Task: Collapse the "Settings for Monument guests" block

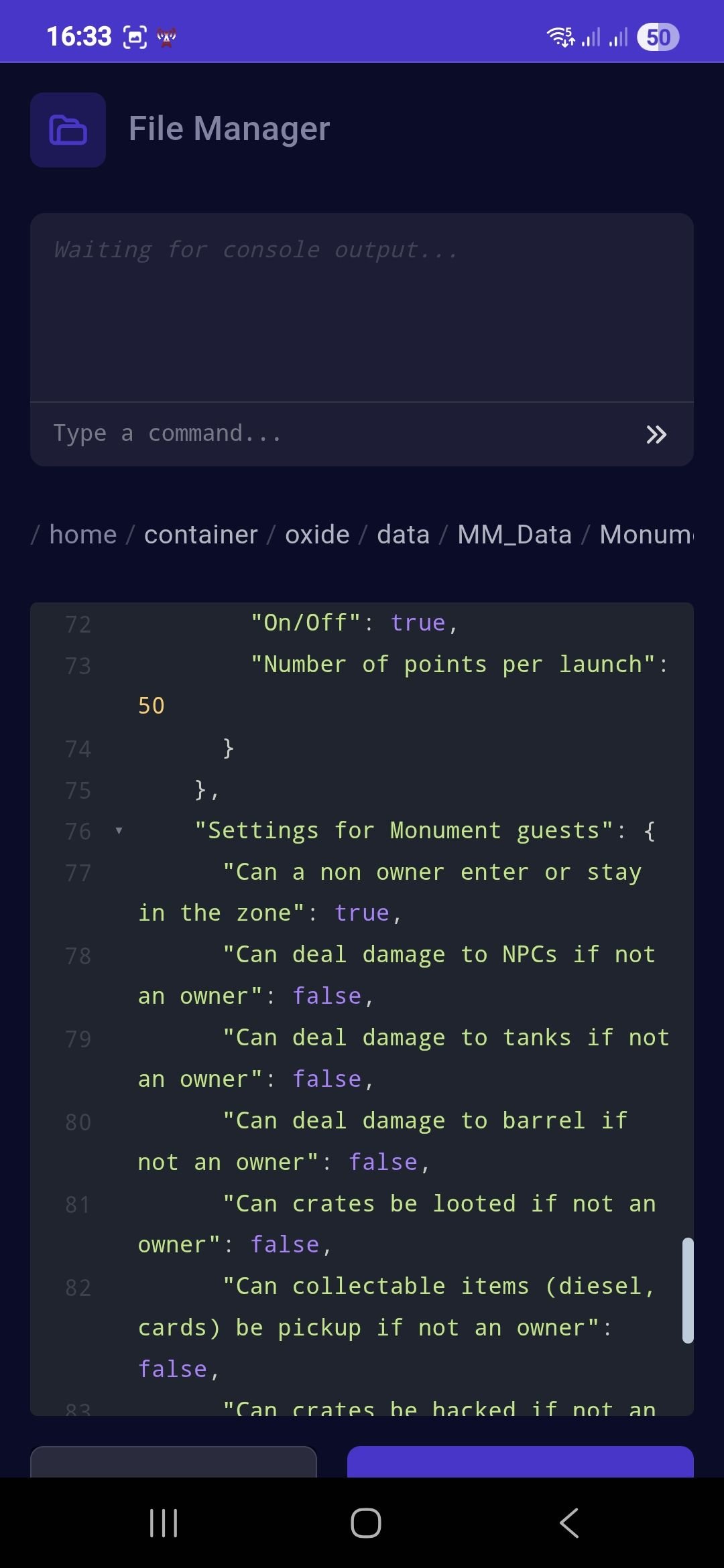Action: pyautogui.click(x=119, y=831)
